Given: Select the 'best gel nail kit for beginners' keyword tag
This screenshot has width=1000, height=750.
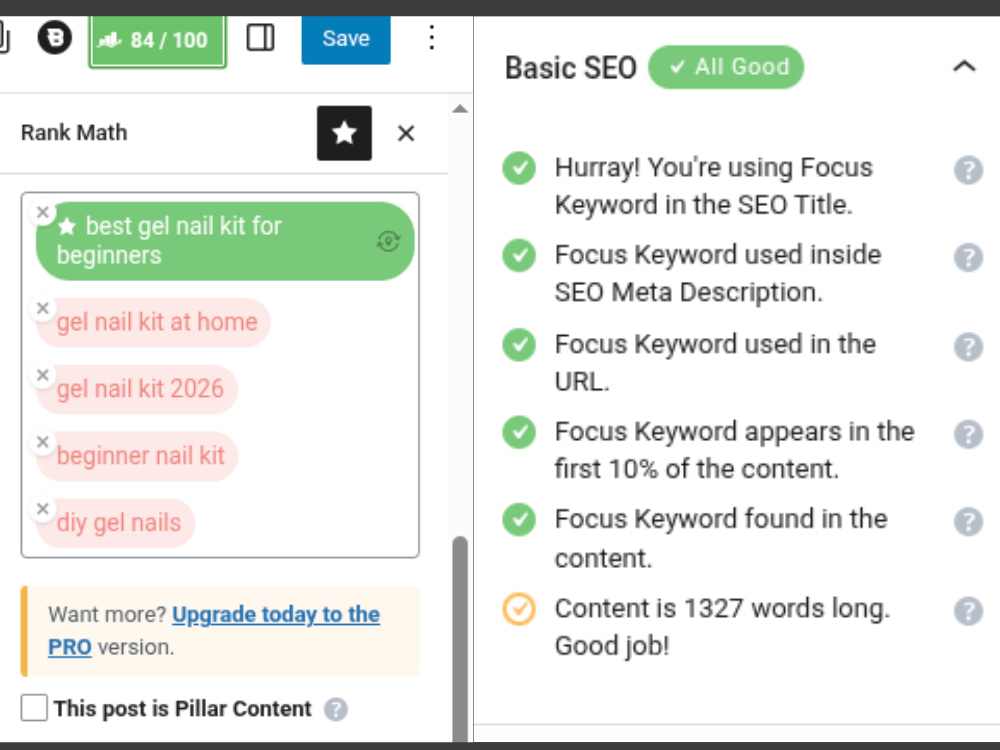Looking at the screenshot, I should point(225,241).
